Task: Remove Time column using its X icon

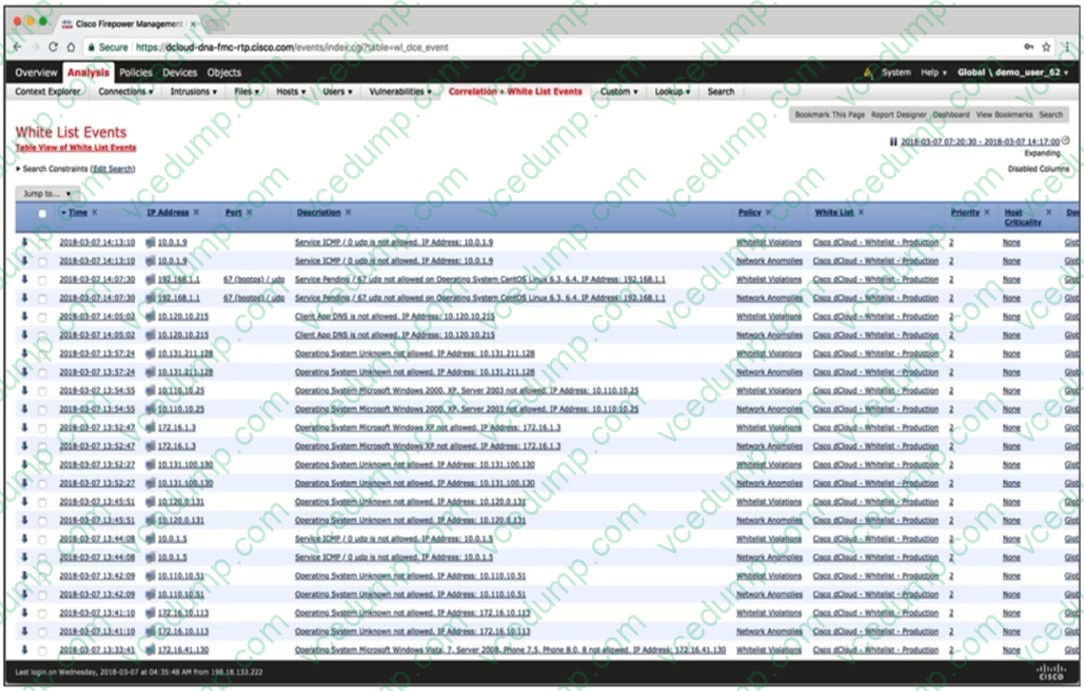Action: pyautogui.click(x=95, y=213)
